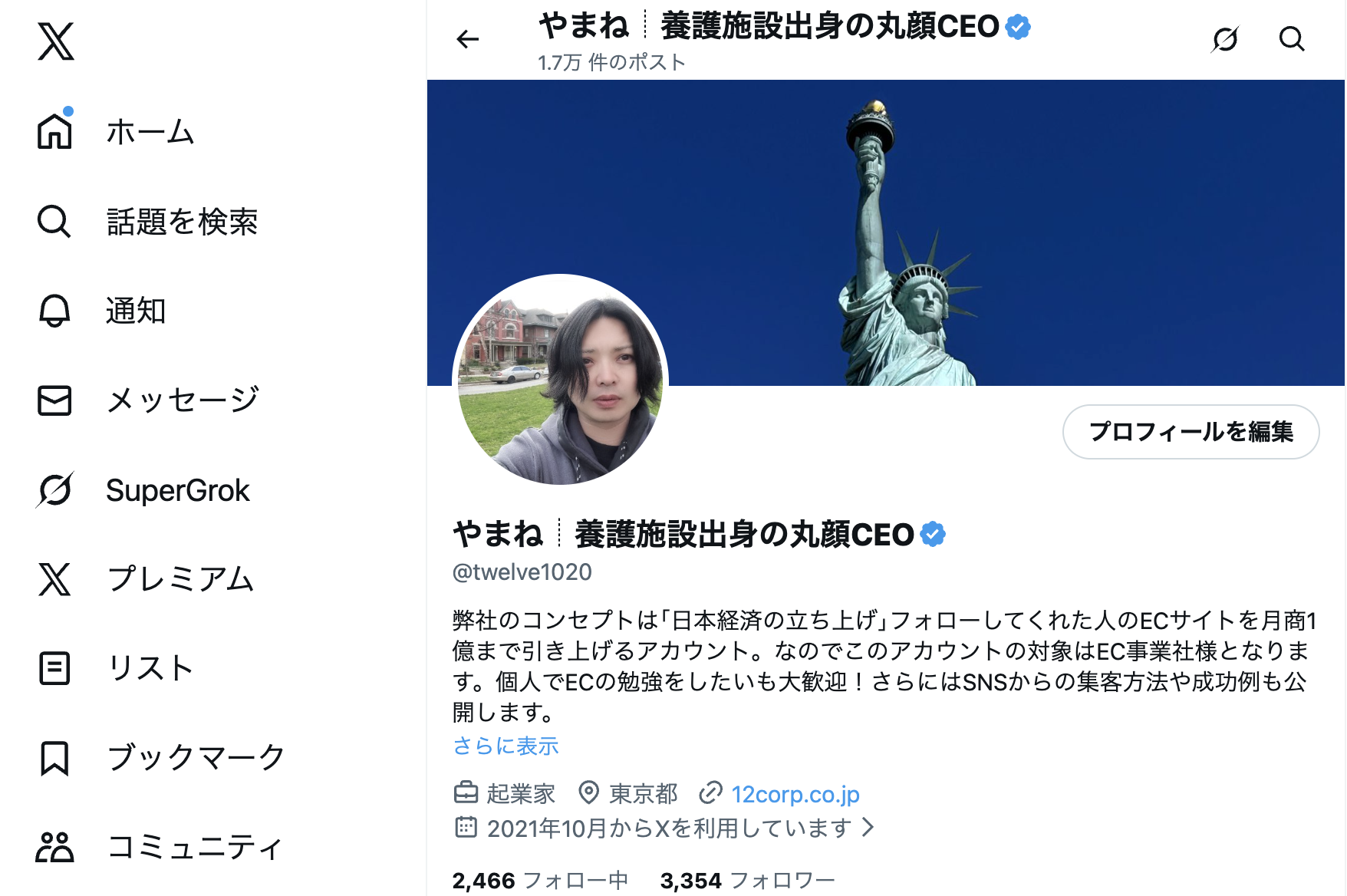This screenshot has height=896, width=1347.
Task: Open the 2,466 フォロー中 list
Action: [540, 881]
